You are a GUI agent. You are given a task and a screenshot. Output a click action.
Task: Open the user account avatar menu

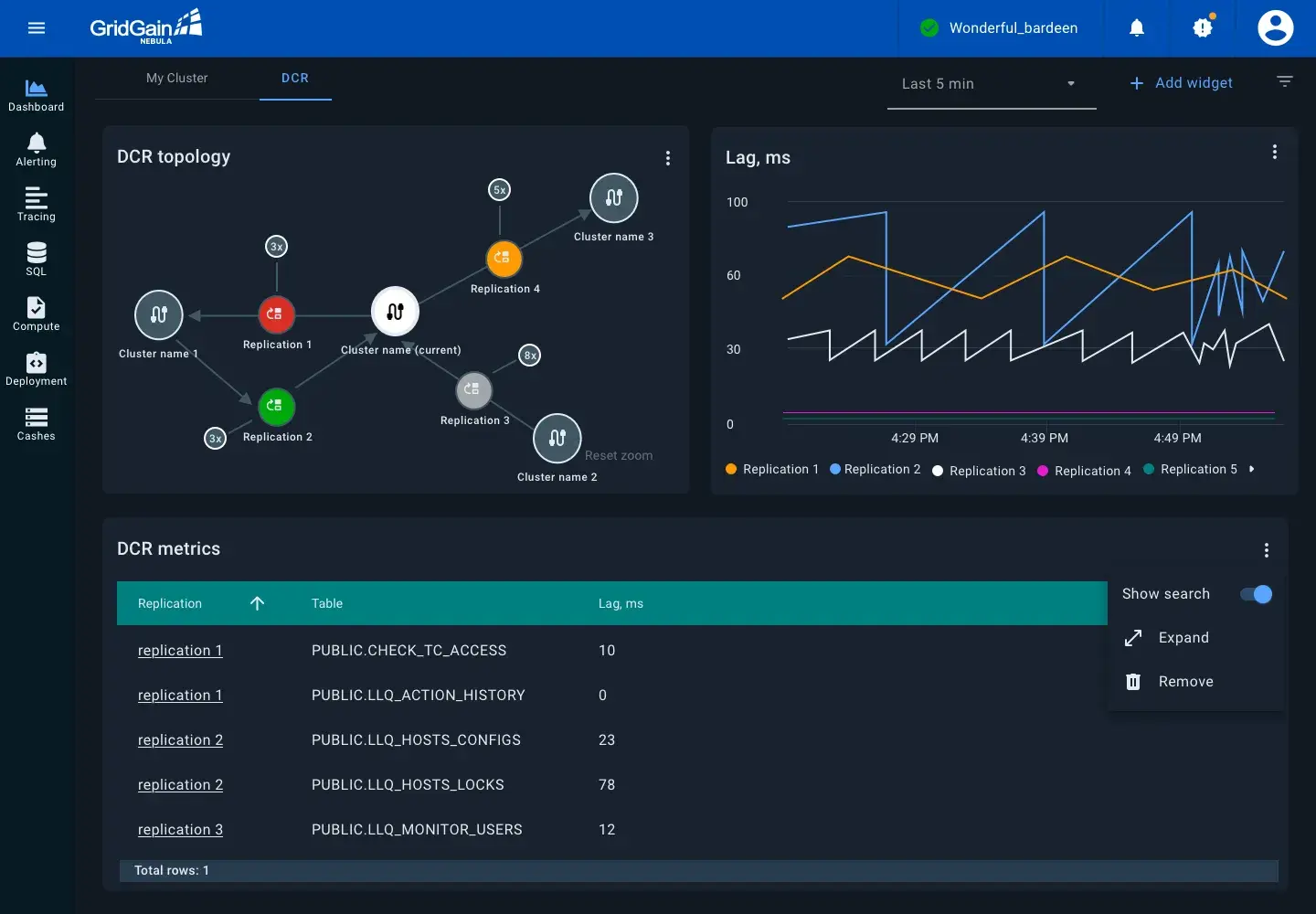click(x=1275, y=28)
